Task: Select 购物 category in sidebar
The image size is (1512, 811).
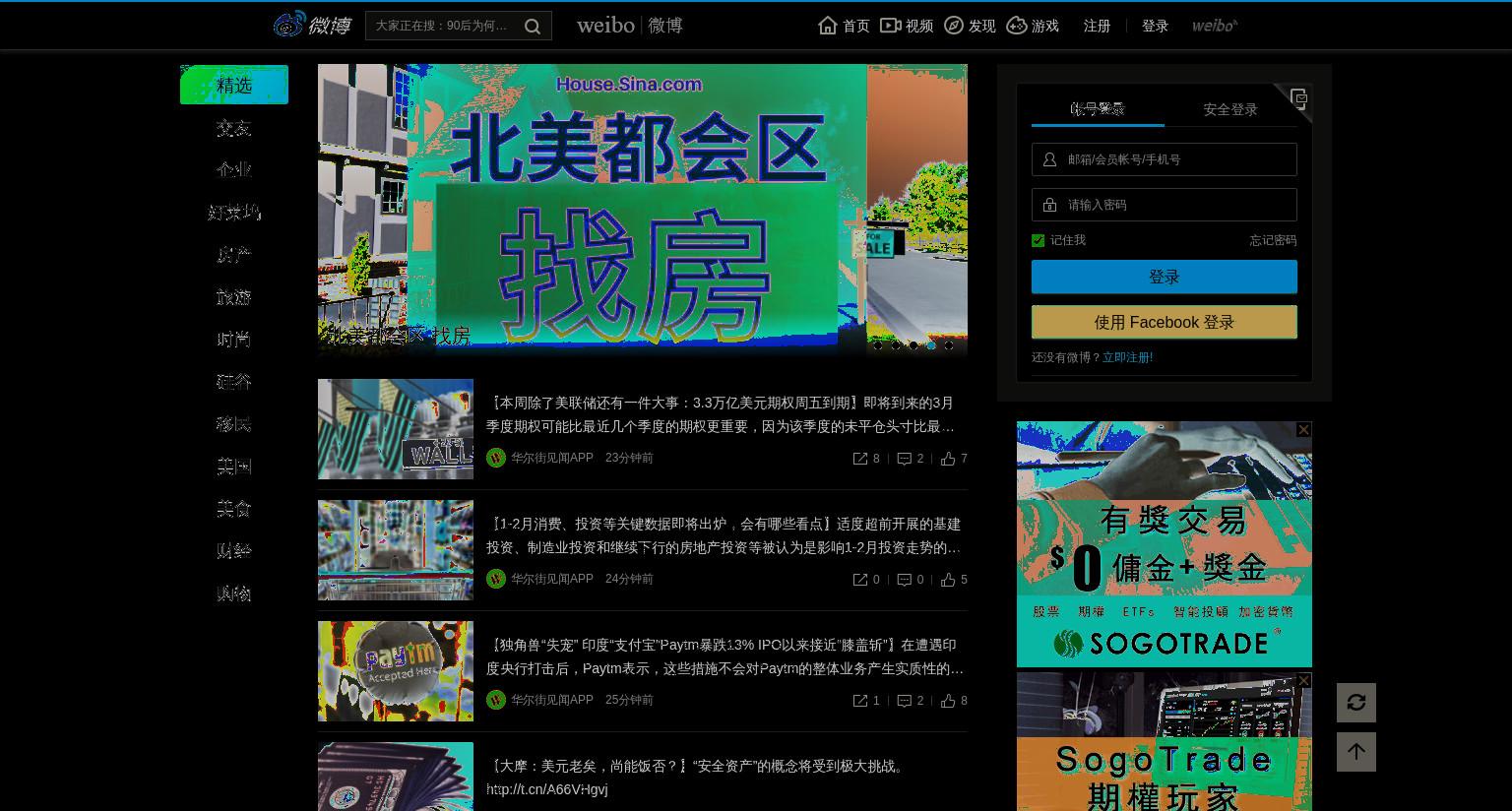Action: [x=234, y=593]
